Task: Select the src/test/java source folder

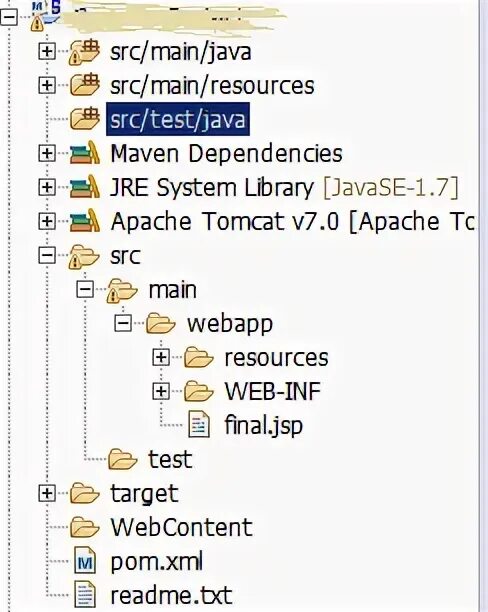Action: [x=178, y=119]
